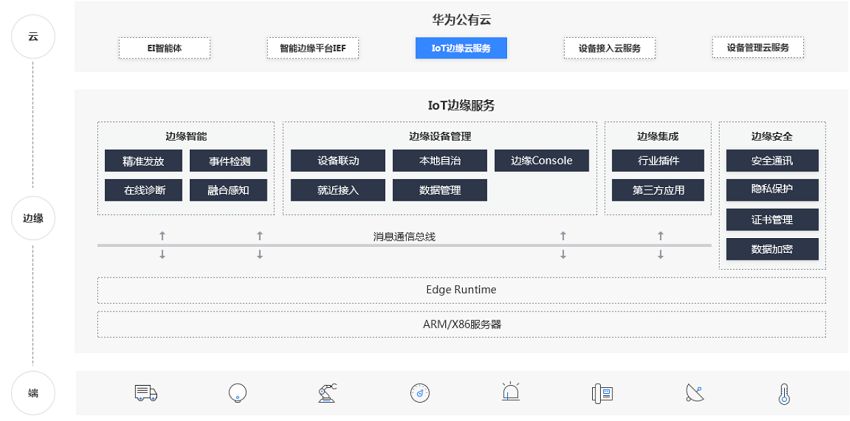Click the alarm siren device icon
The height and width of the screenshot is (421, 850).
511,392
